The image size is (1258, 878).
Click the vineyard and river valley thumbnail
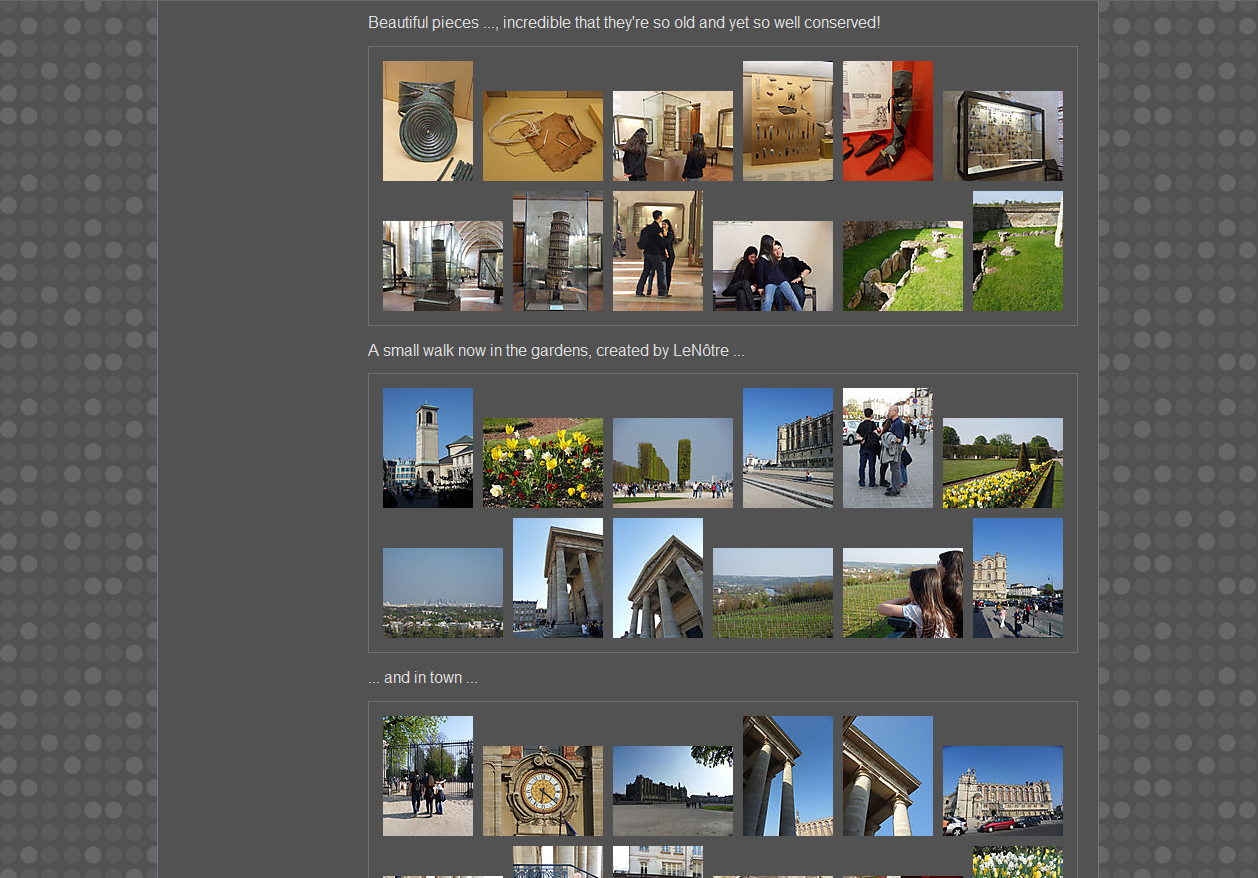pos(772,593)
